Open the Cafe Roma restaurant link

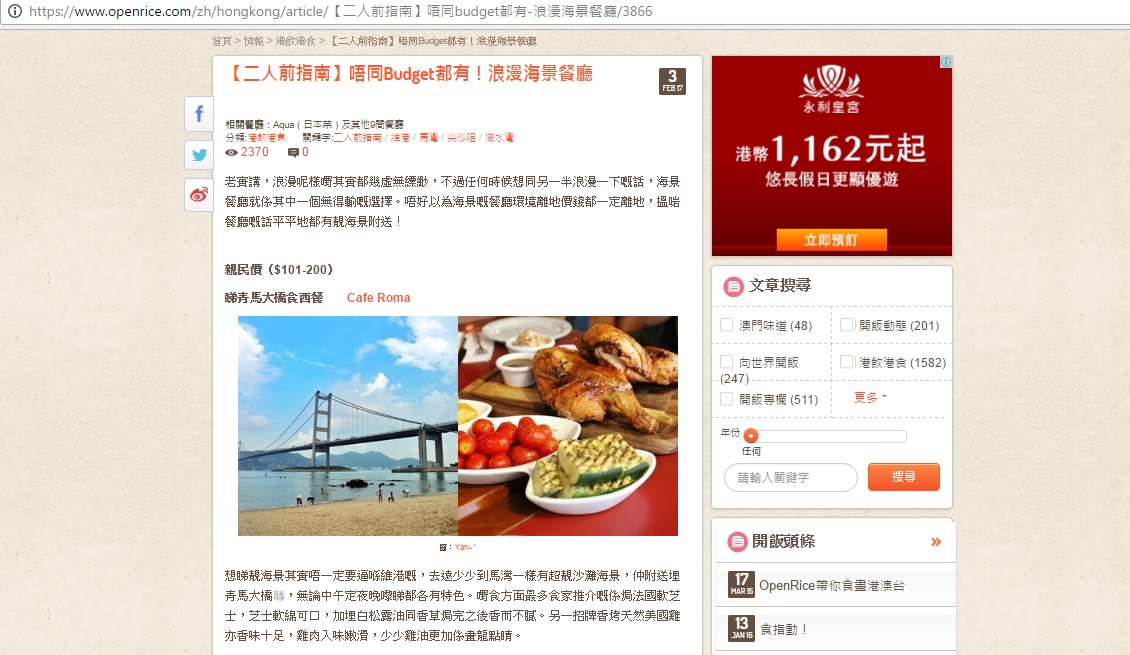[378, 298]
